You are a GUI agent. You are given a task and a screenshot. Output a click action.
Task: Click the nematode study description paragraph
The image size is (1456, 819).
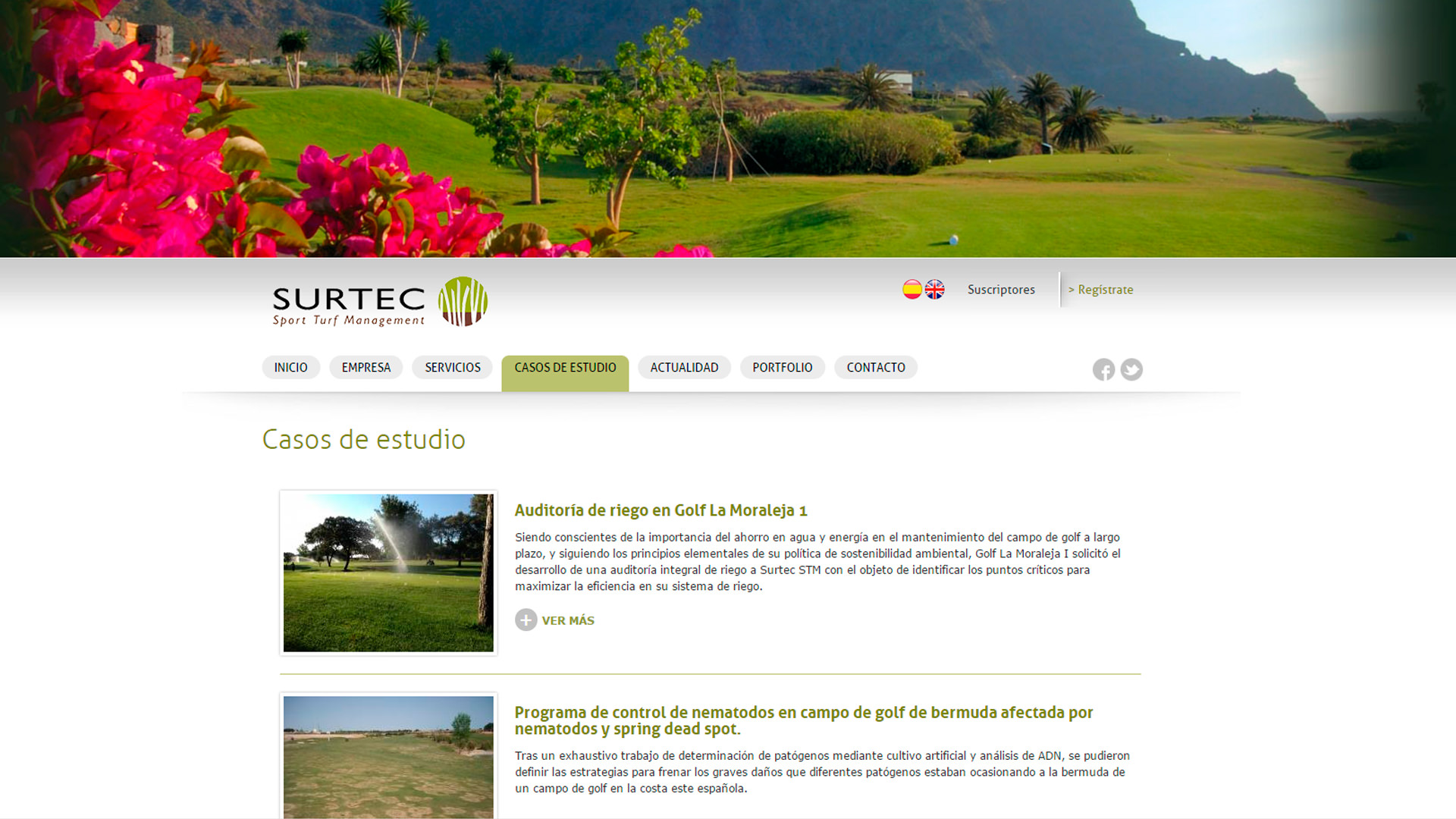822,772
